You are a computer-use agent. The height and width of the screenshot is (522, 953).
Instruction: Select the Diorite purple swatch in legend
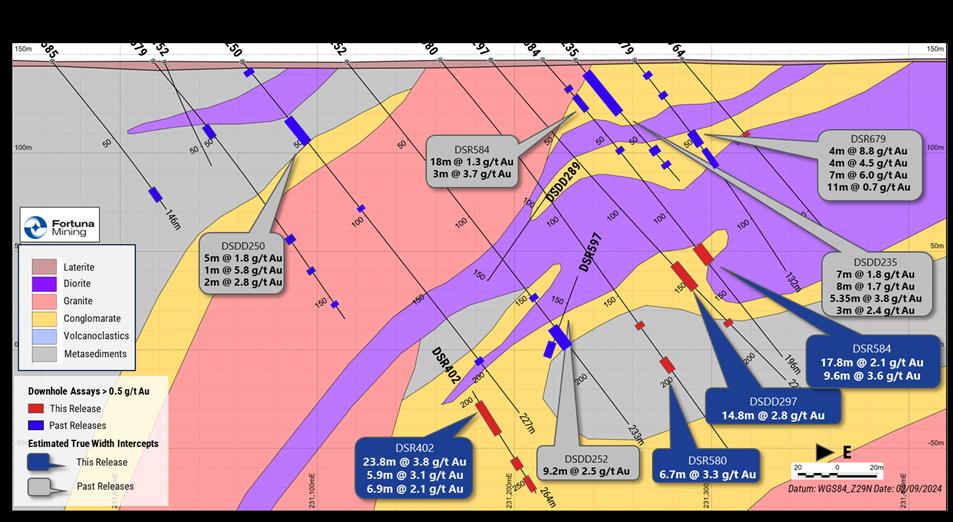tap(44, 284)
